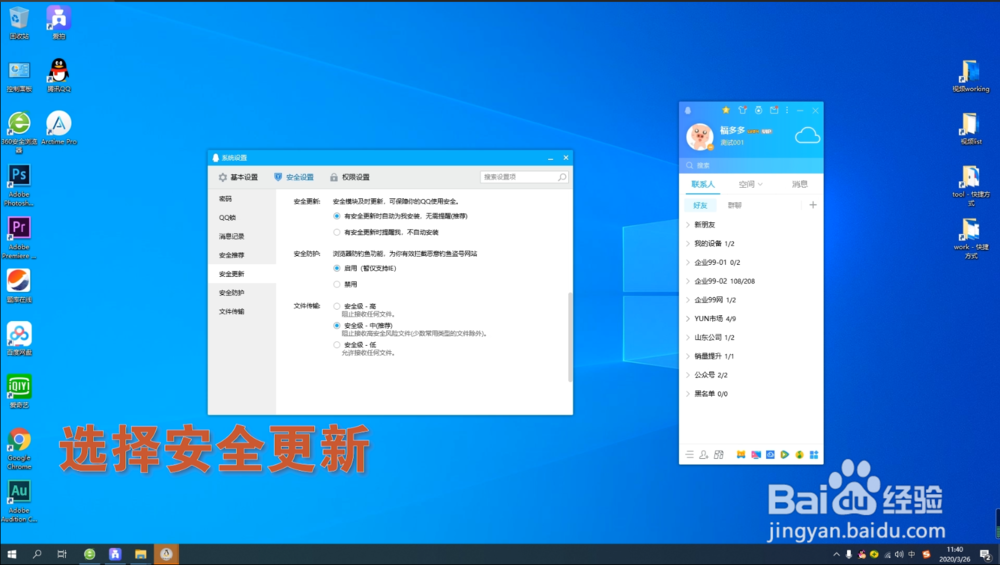Open Task View on taskbar

click(x=62, y=554)
